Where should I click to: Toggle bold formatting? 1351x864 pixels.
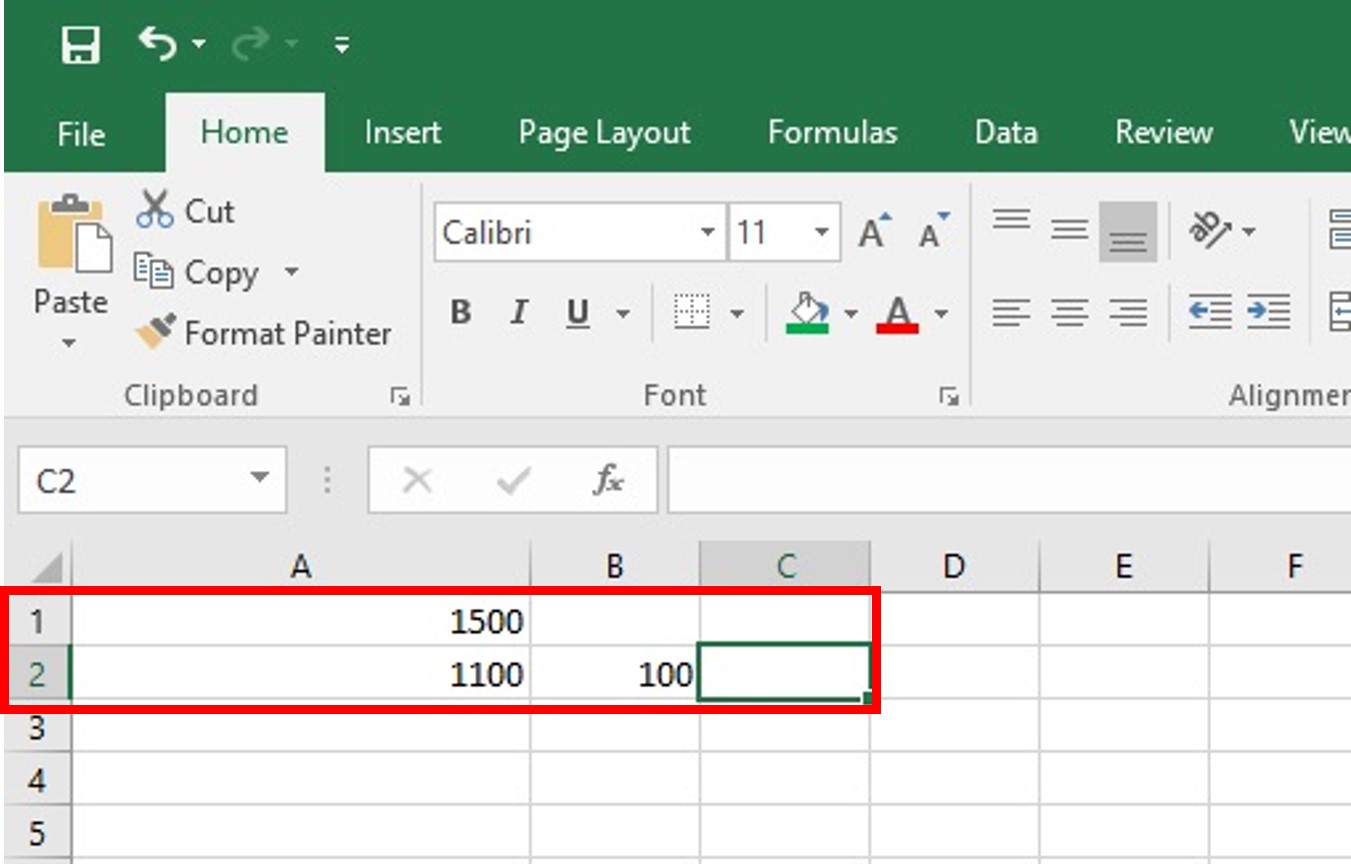pyautogui.click(x=460, y=312)
